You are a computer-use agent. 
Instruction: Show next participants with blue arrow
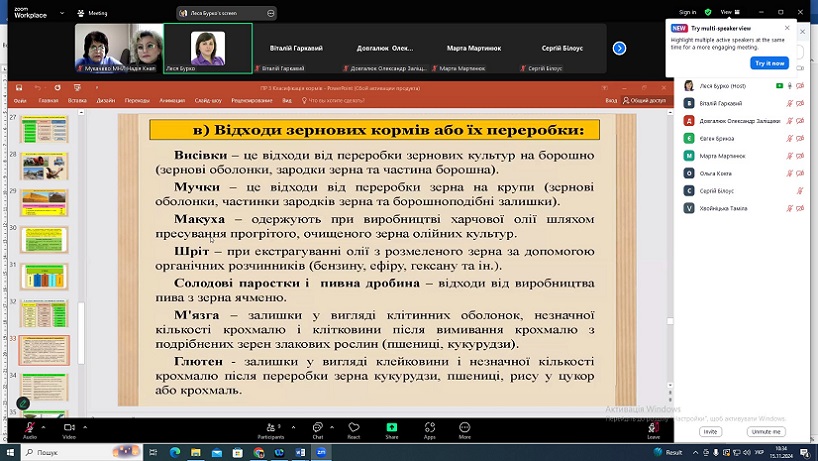[619, 48]
